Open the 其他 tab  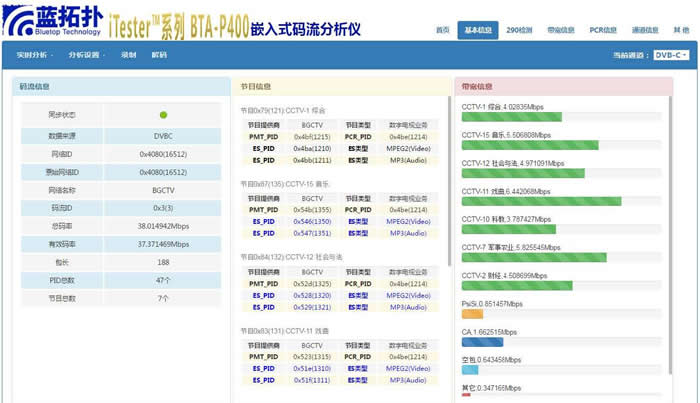pyautogui.click(x=681, y=30)
